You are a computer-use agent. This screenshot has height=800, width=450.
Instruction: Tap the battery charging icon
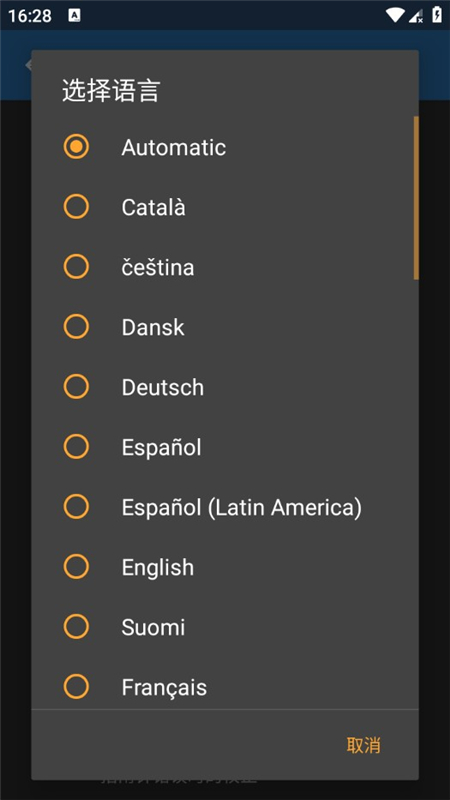(437, 15)
